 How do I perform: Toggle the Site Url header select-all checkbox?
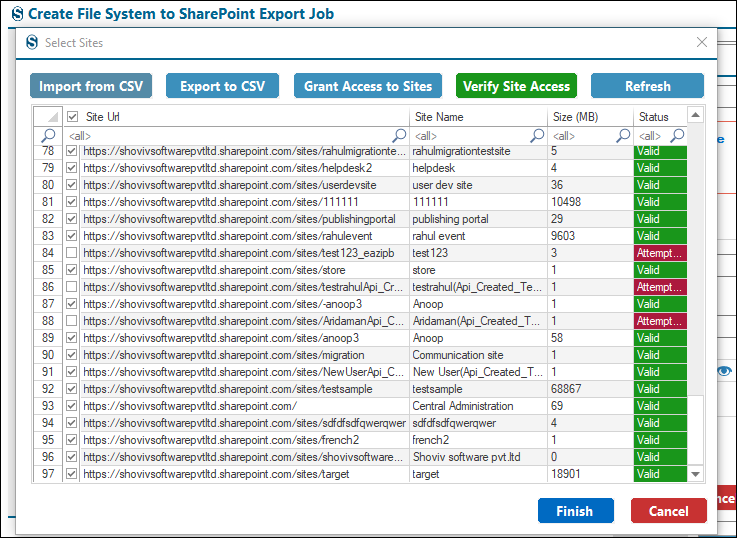(x=72, y=117)
